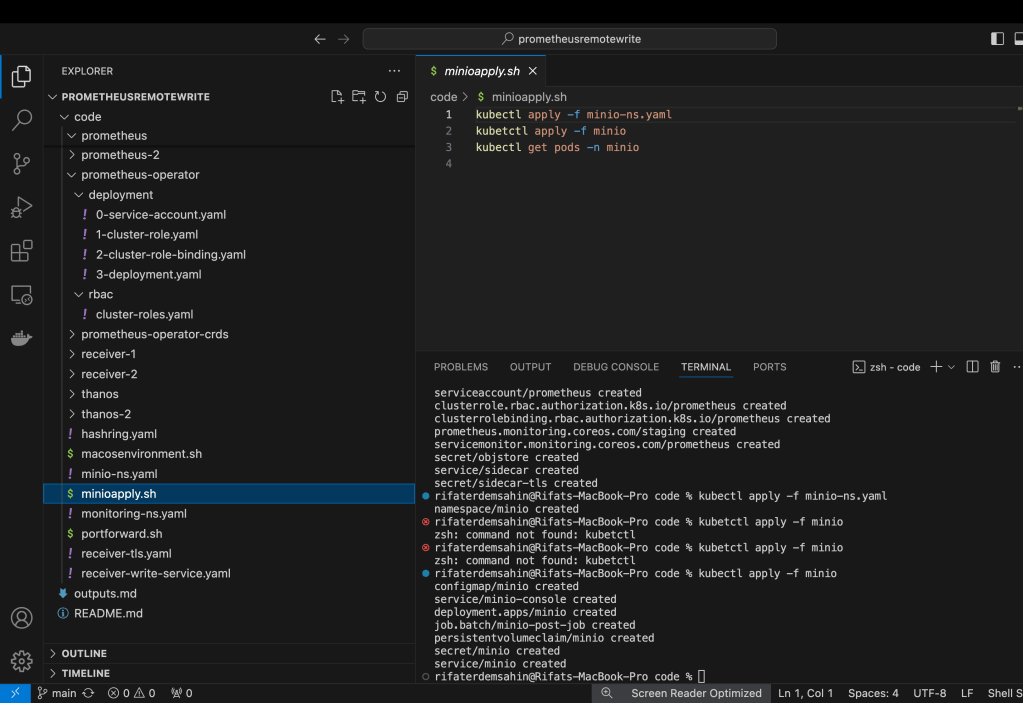Open the Remote Explorer view
The height and width of the screenshot is (703, 1023).
(22, 295)
